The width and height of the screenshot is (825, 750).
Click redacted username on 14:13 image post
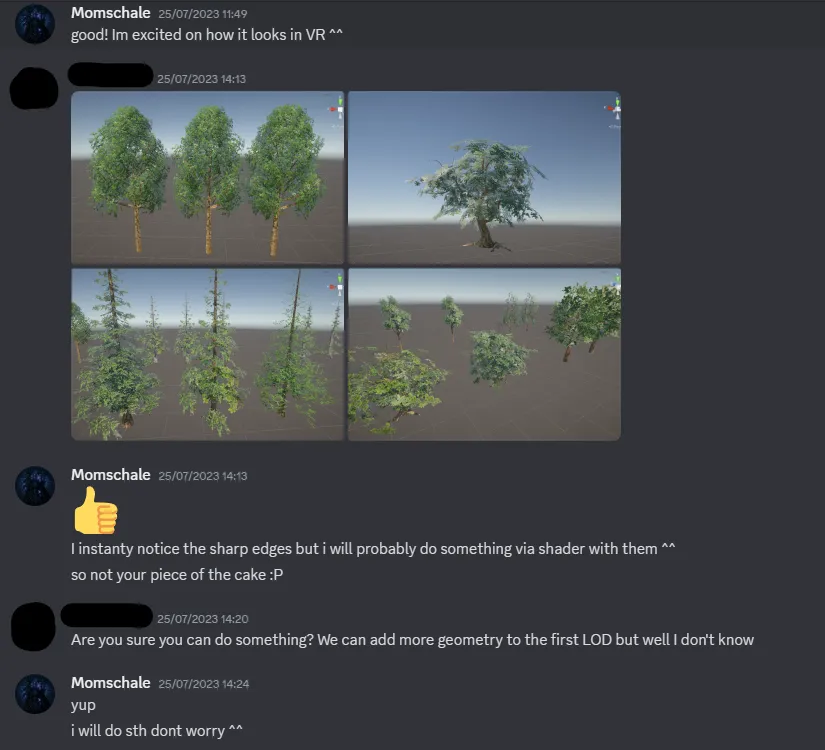click(x=110, y=75)
